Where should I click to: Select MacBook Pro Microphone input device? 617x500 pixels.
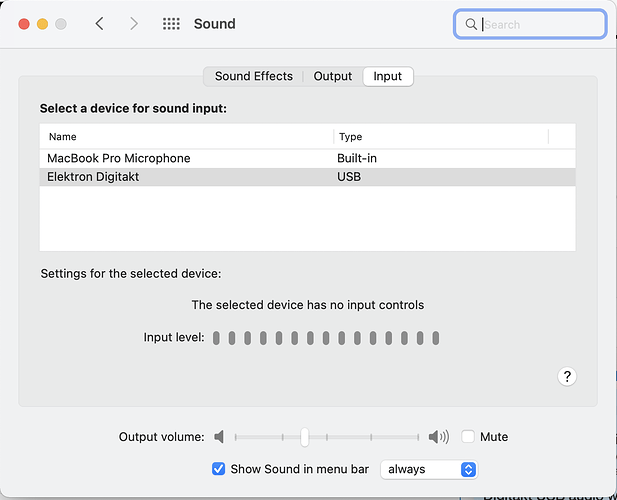[118, 158]
